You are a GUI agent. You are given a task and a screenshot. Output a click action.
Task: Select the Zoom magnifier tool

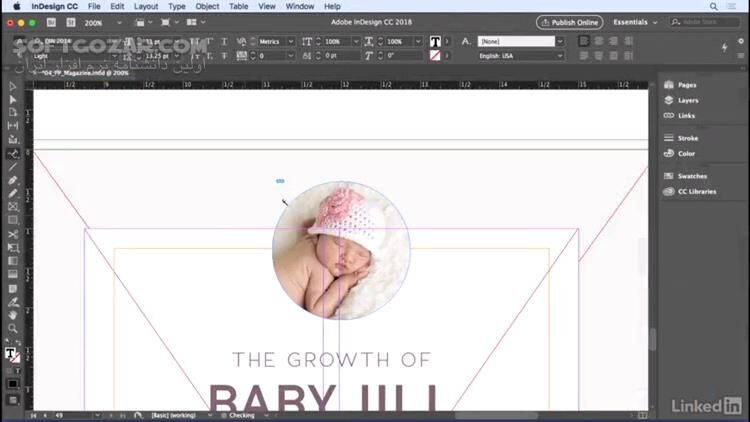click(x=13, y=328)
